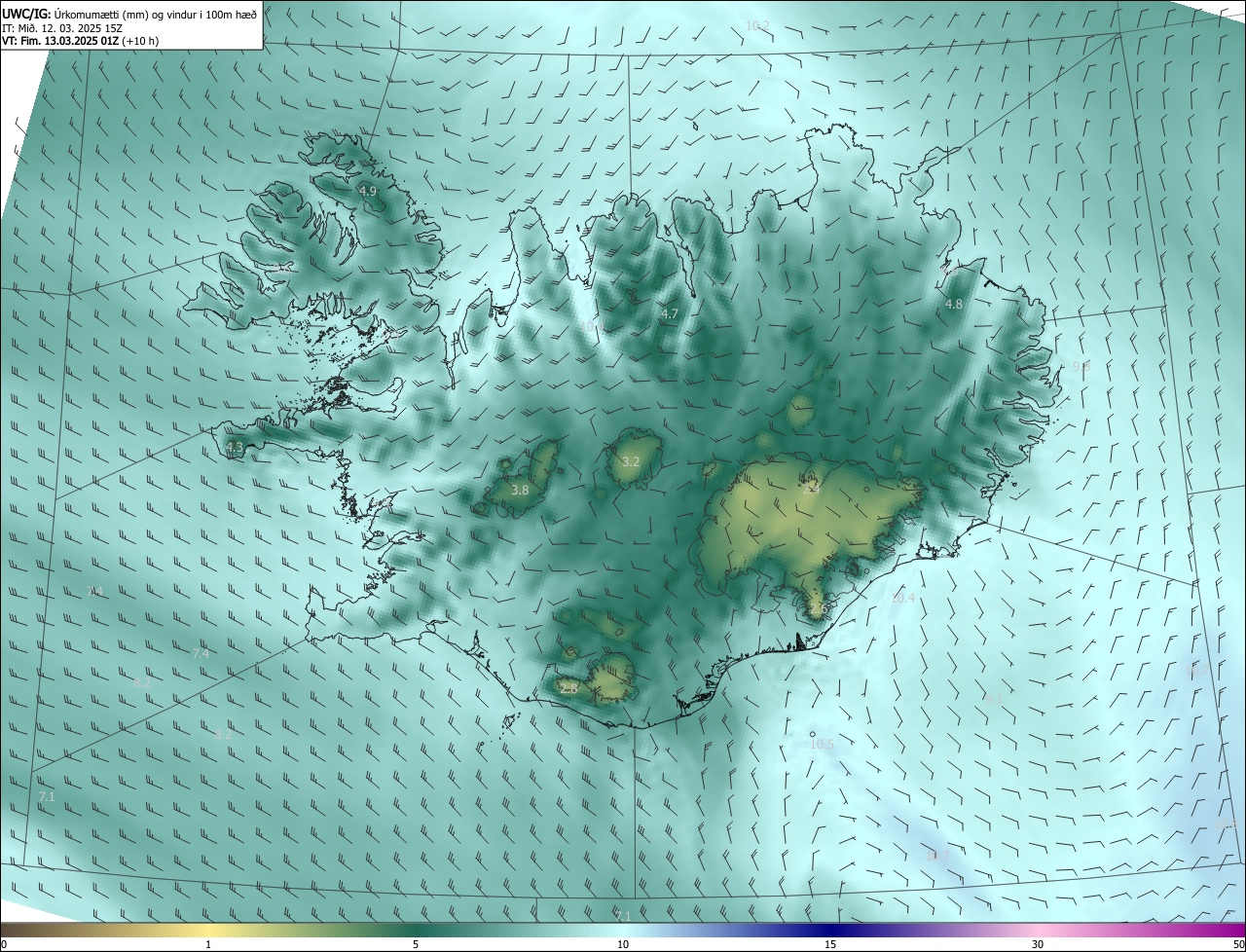The width and height of the screenshot is (1246, 952).
Task: Click the 4.9 value in the Westfjords
Action: [368, 191]
